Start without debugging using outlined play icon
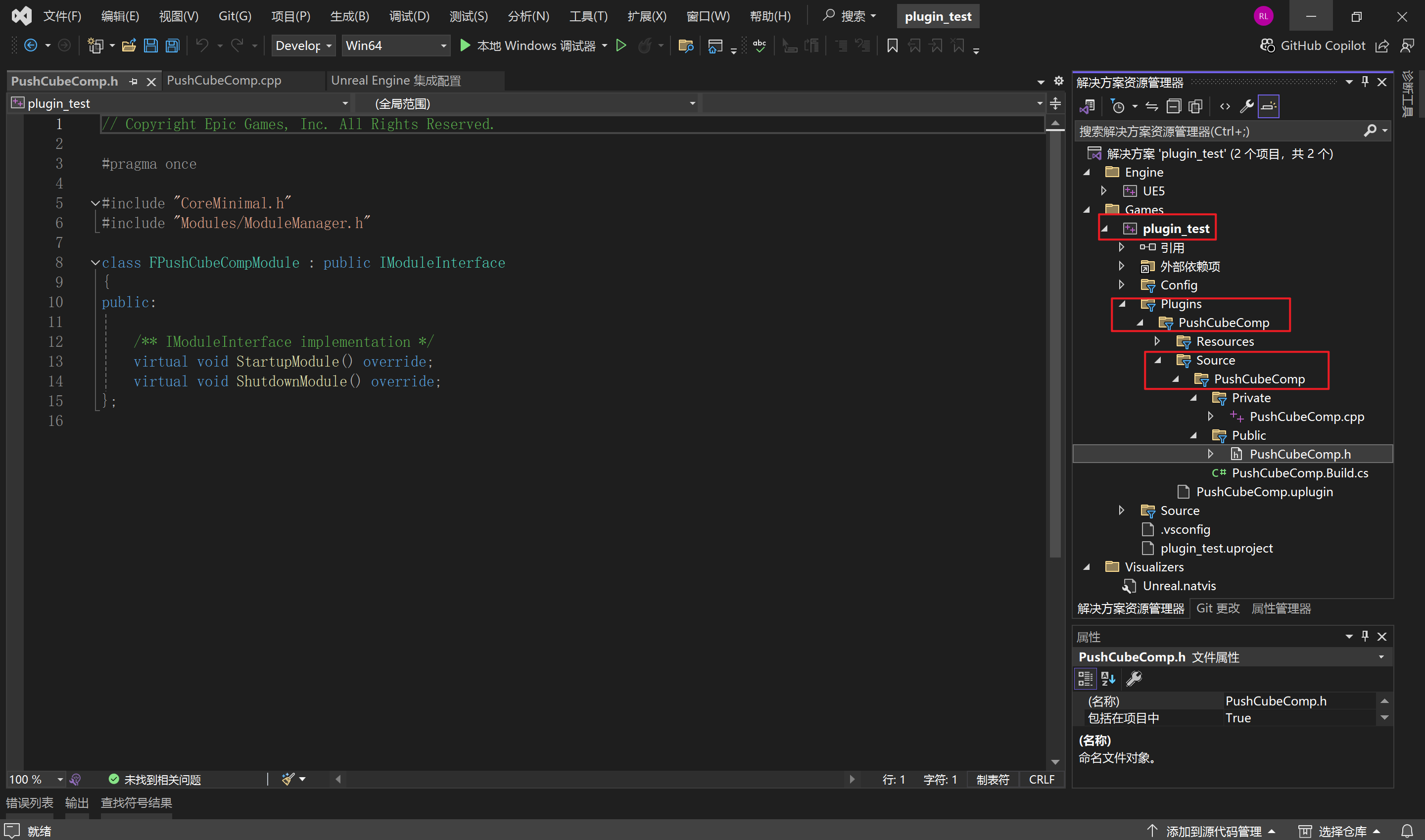 [621, 46]
